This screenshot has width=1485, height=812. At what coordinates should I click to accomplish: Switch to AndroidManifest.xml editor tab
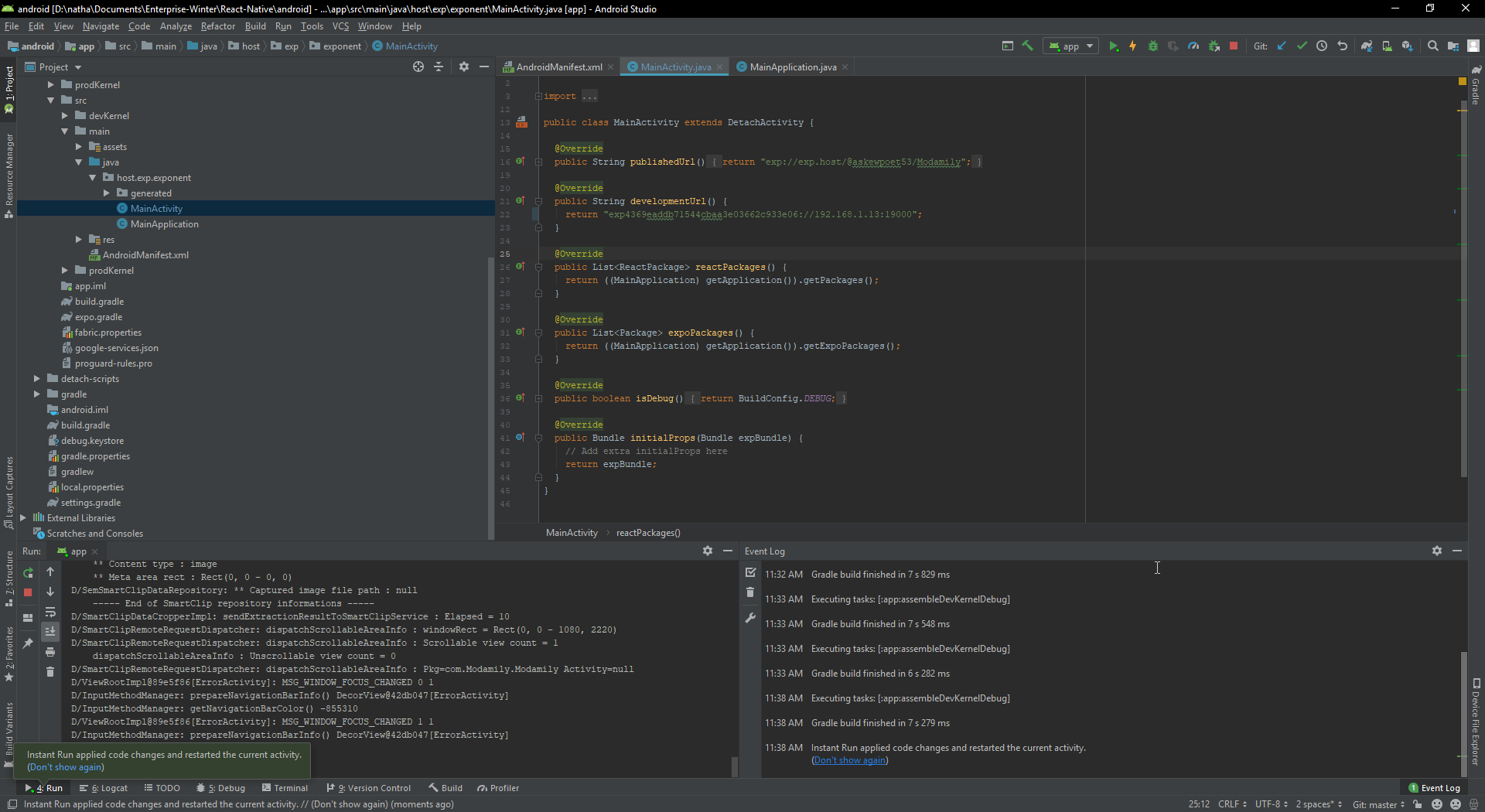point(558,67)
